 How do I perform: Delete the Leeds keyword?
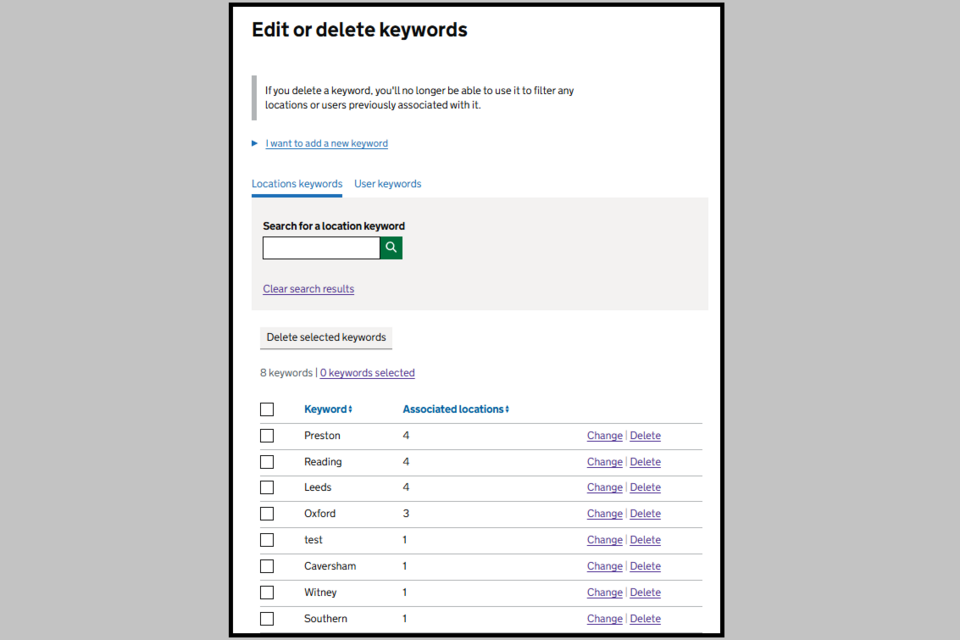[x=645, y=488]
